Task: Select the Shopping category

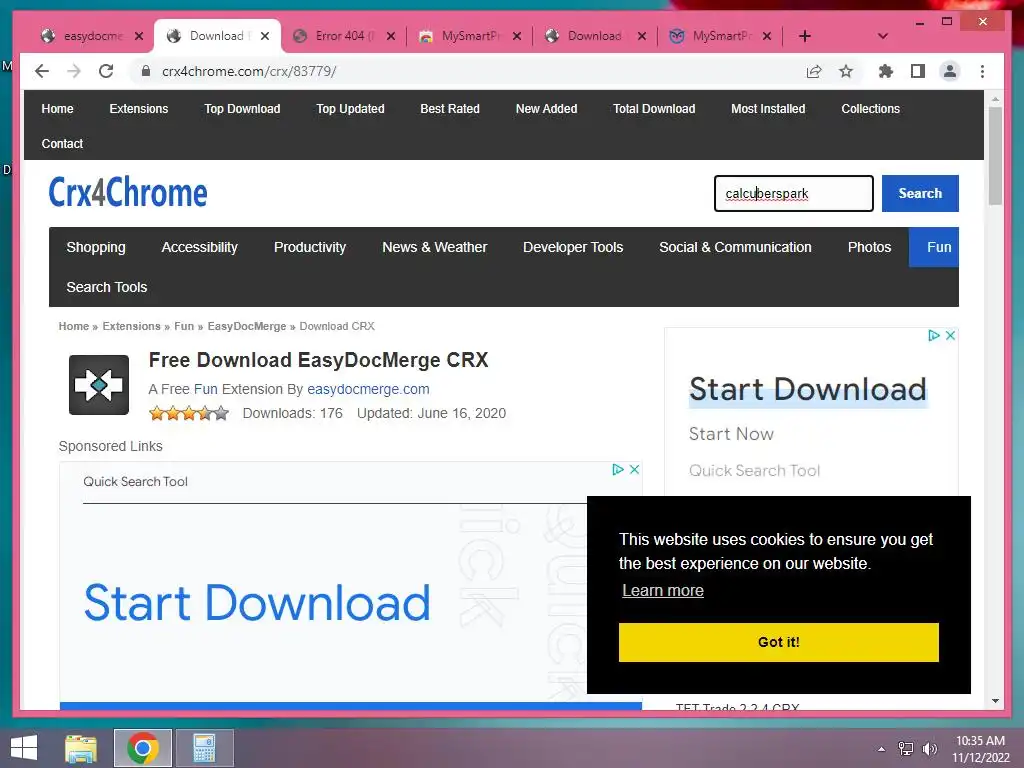Action: [x=96, y=247]
